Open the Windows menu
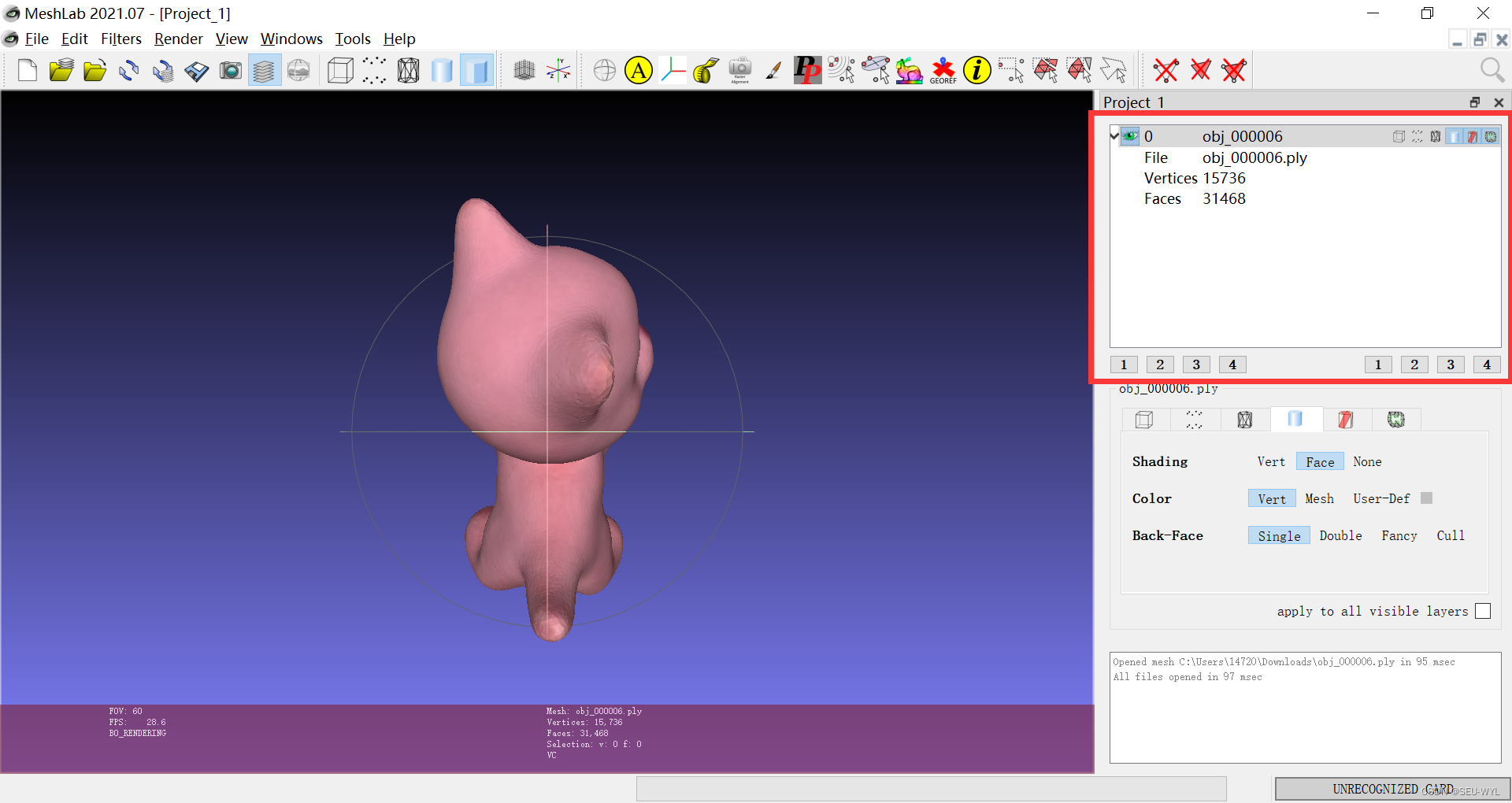Screen dimensions: 1512x803 pos(291,39)
